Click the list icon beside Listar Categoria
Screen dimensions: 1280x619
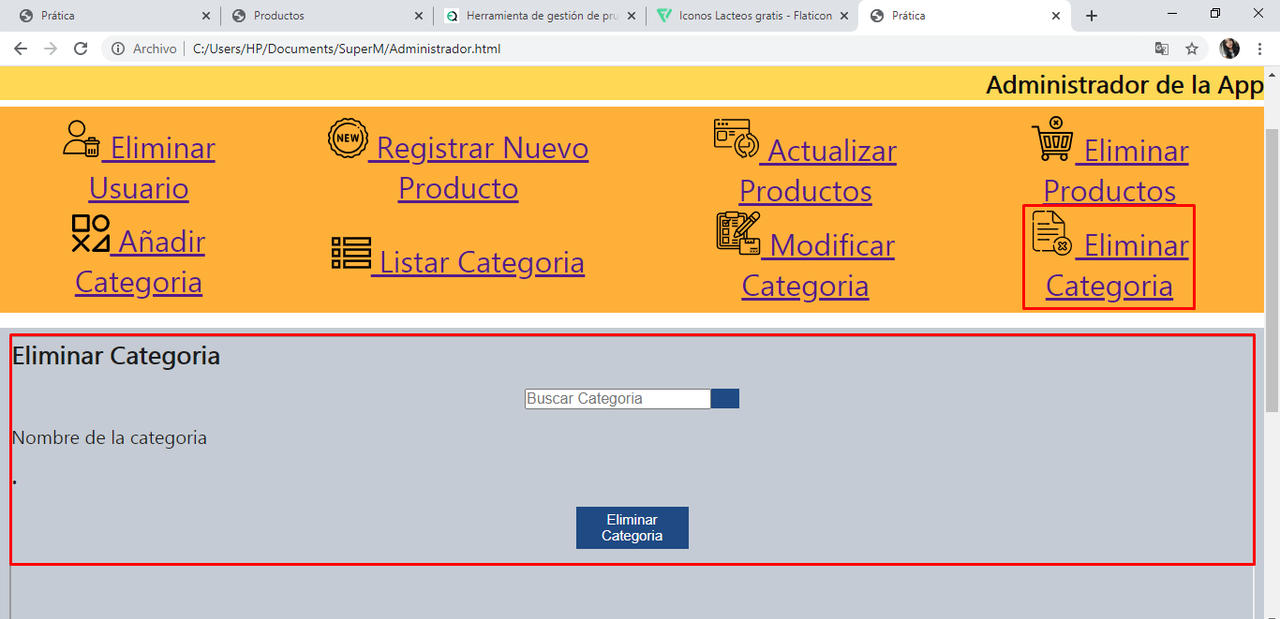(351, 253)
